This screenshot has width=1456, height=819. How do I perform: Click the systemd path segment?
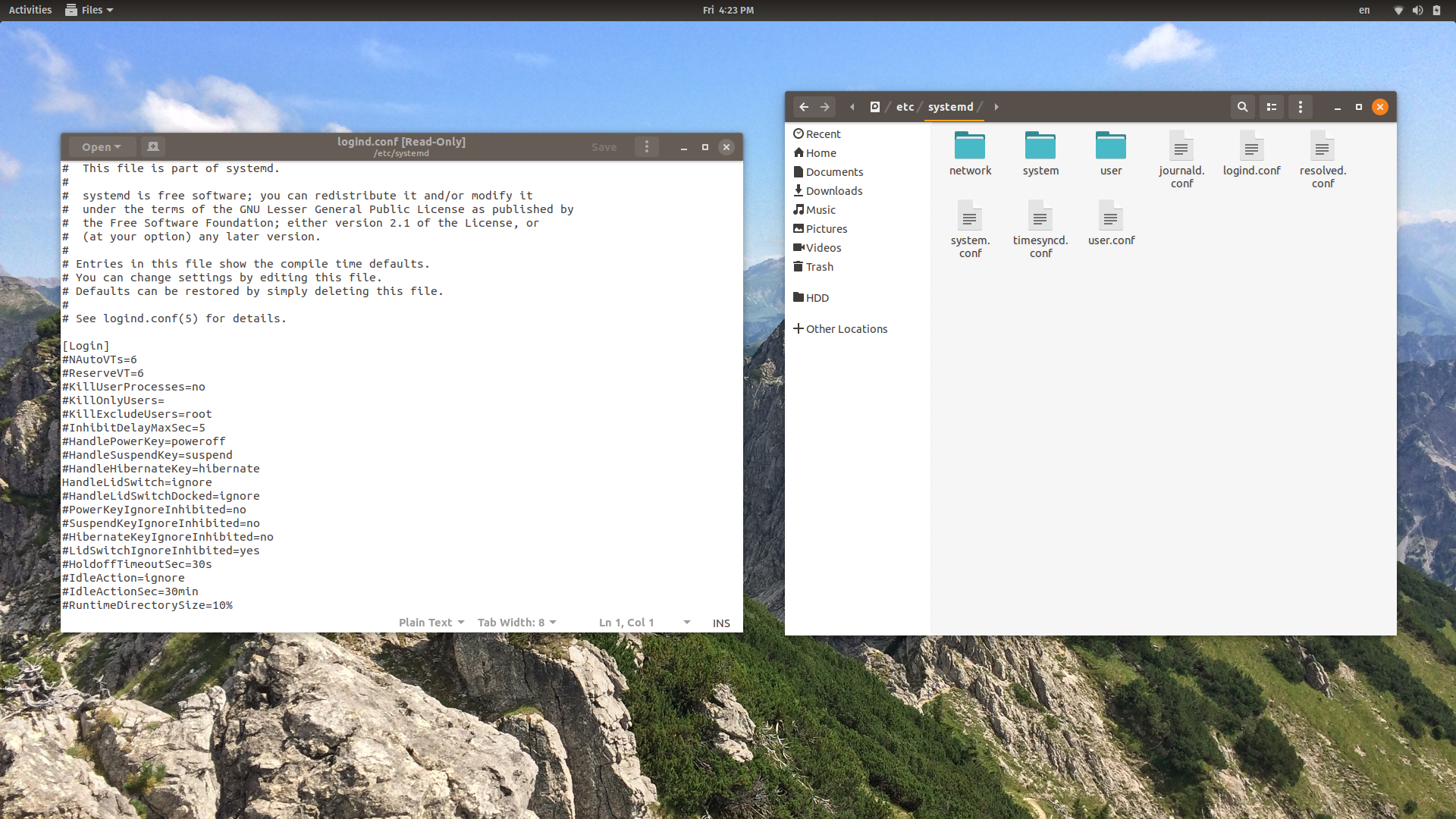tap(950, 107)
